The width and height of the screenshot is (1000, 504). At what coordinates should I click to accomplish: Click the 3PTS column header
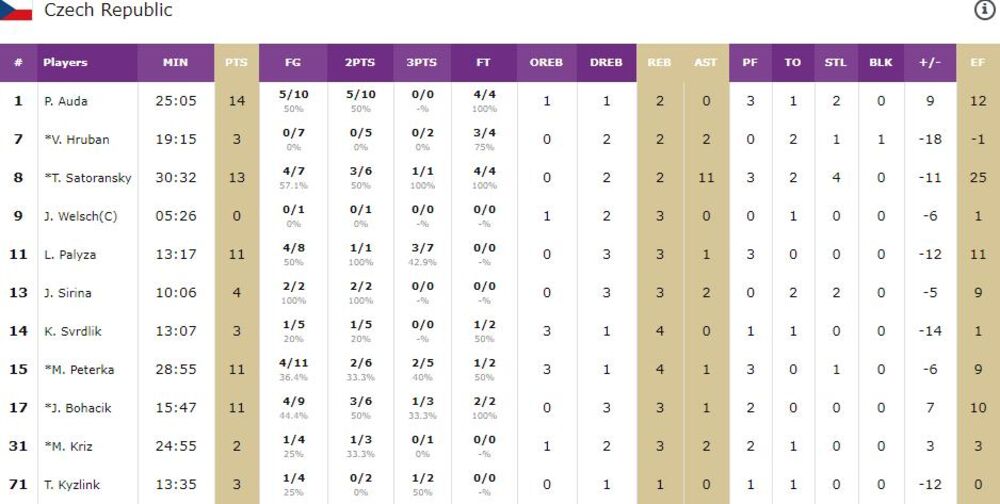point(421,62)
